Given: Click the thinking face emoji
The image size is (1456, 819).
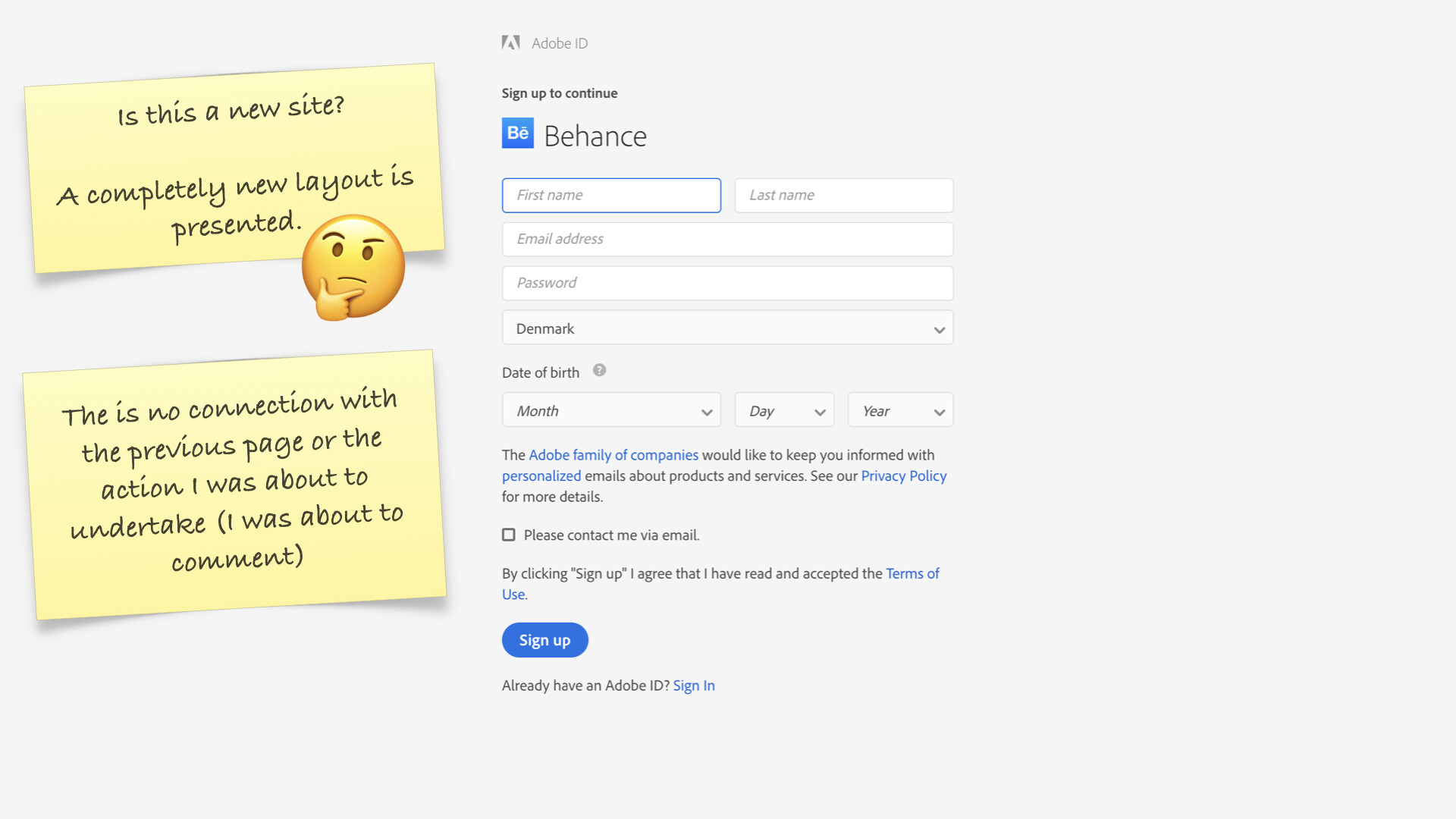Looking at the screenshot, I should click(x=353, y=267).
